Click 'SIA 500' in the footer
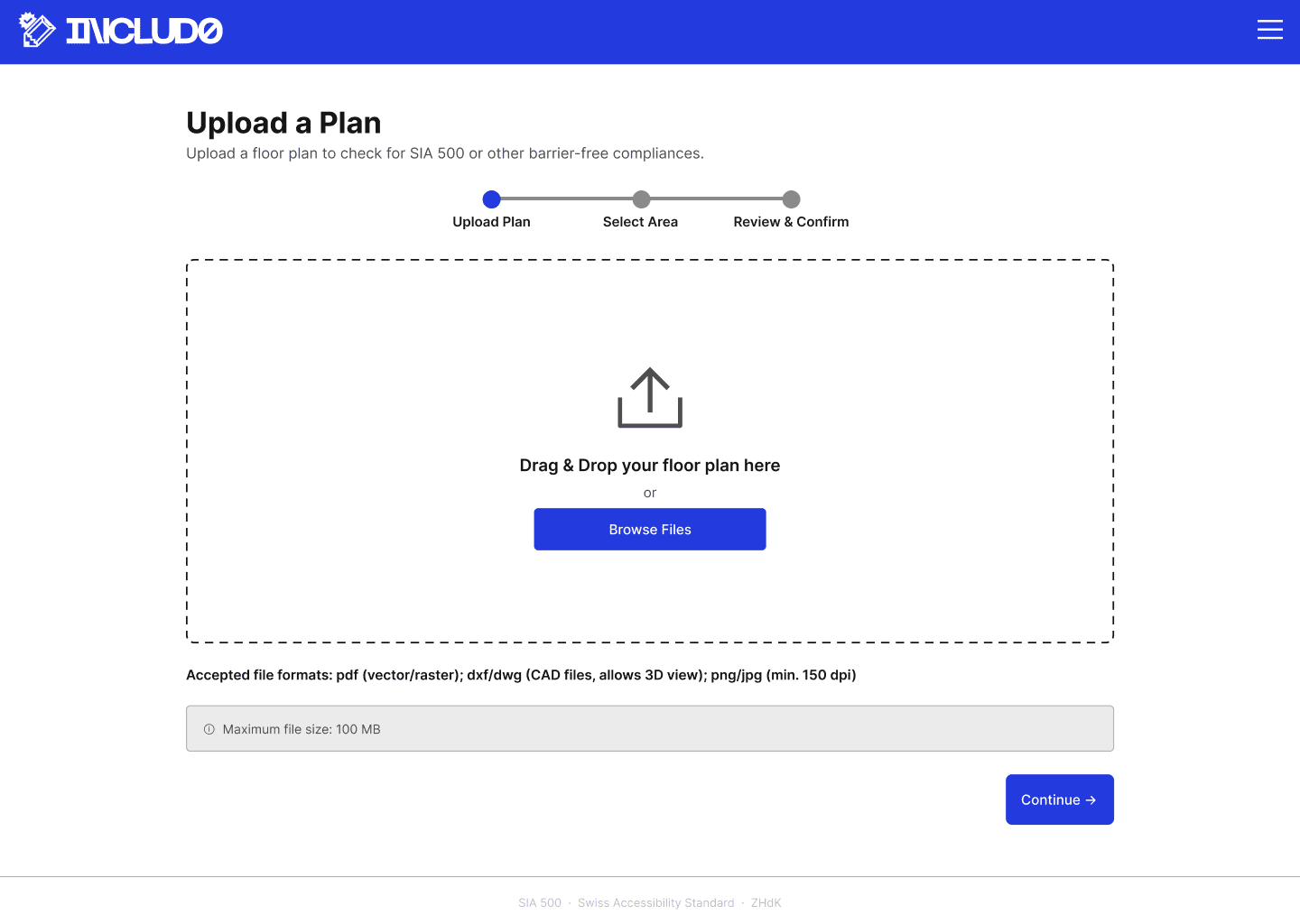The height and width of the screenshot is (924, 1300). 540,902
